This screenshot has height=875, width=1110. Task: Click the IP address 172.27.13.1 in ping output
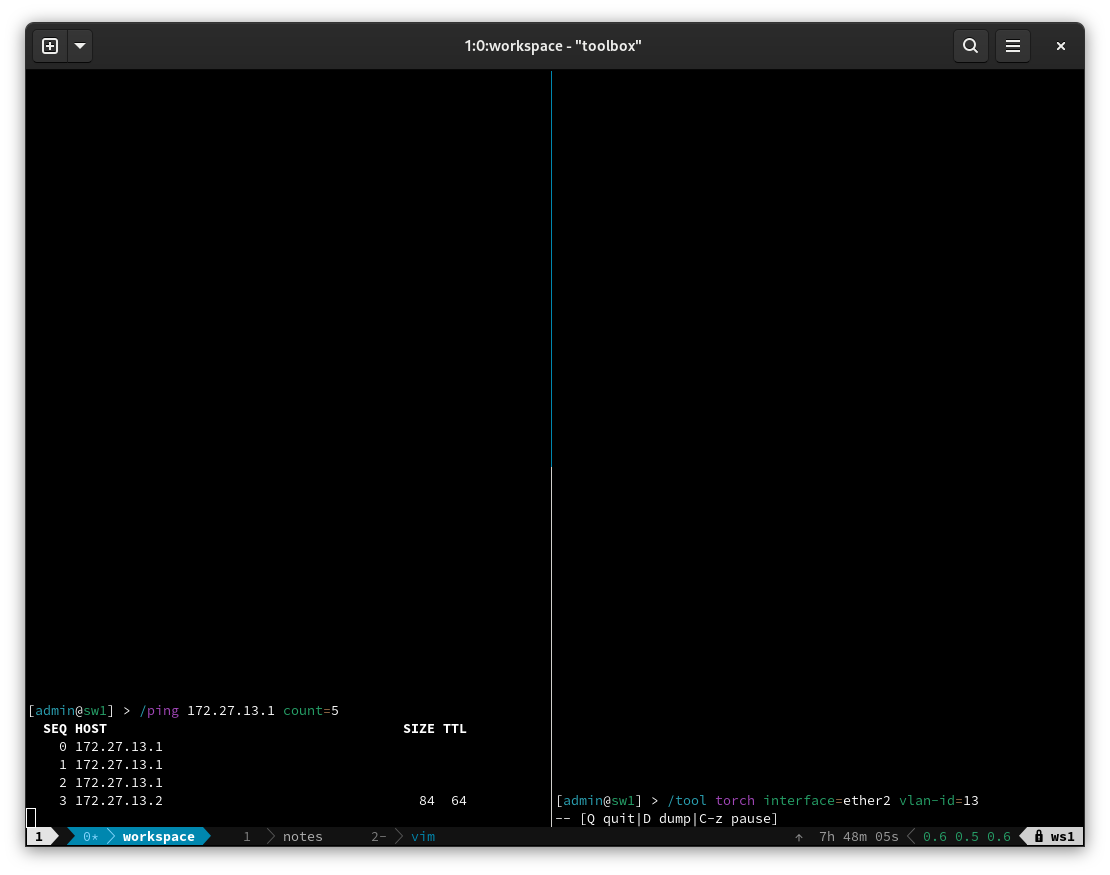230,710
